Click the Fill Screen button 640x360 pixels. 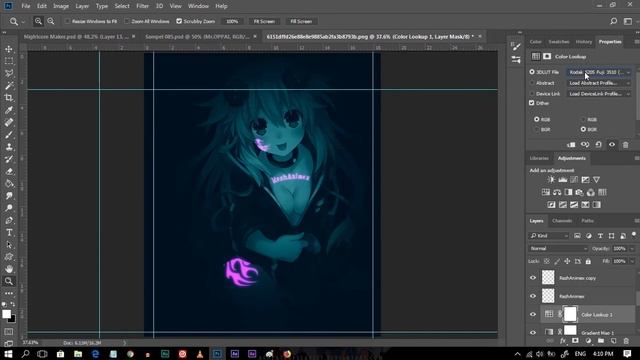(301, 21)
